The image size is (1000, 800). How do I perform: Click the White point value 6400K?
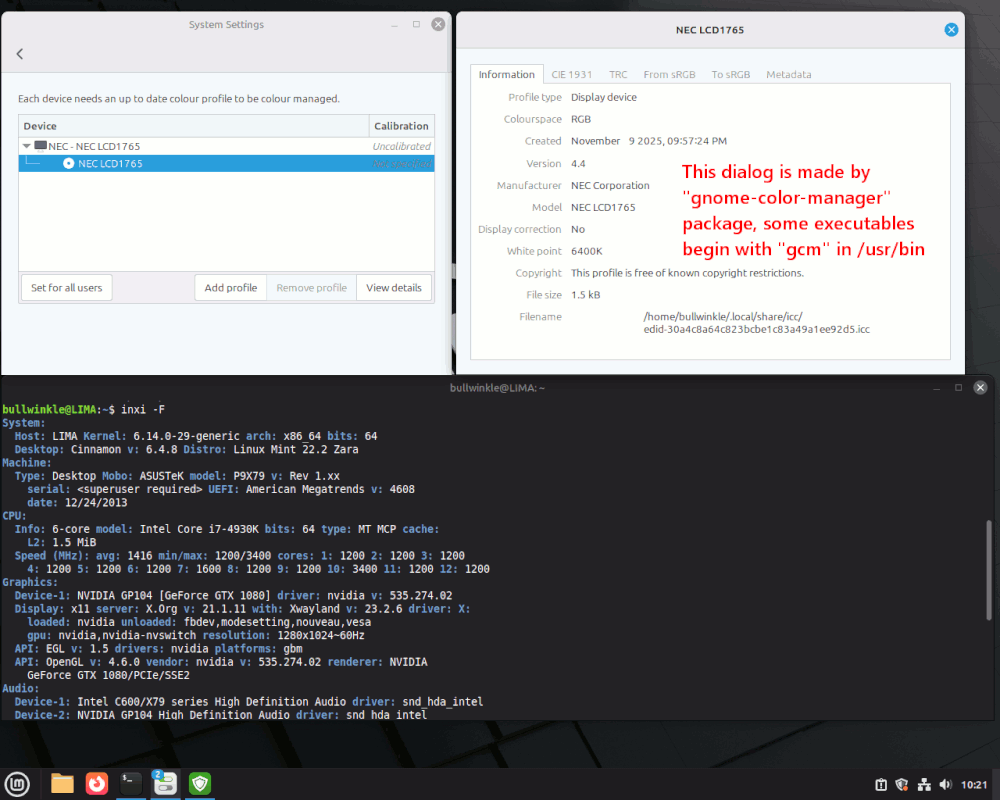click(x=587, y=251)
